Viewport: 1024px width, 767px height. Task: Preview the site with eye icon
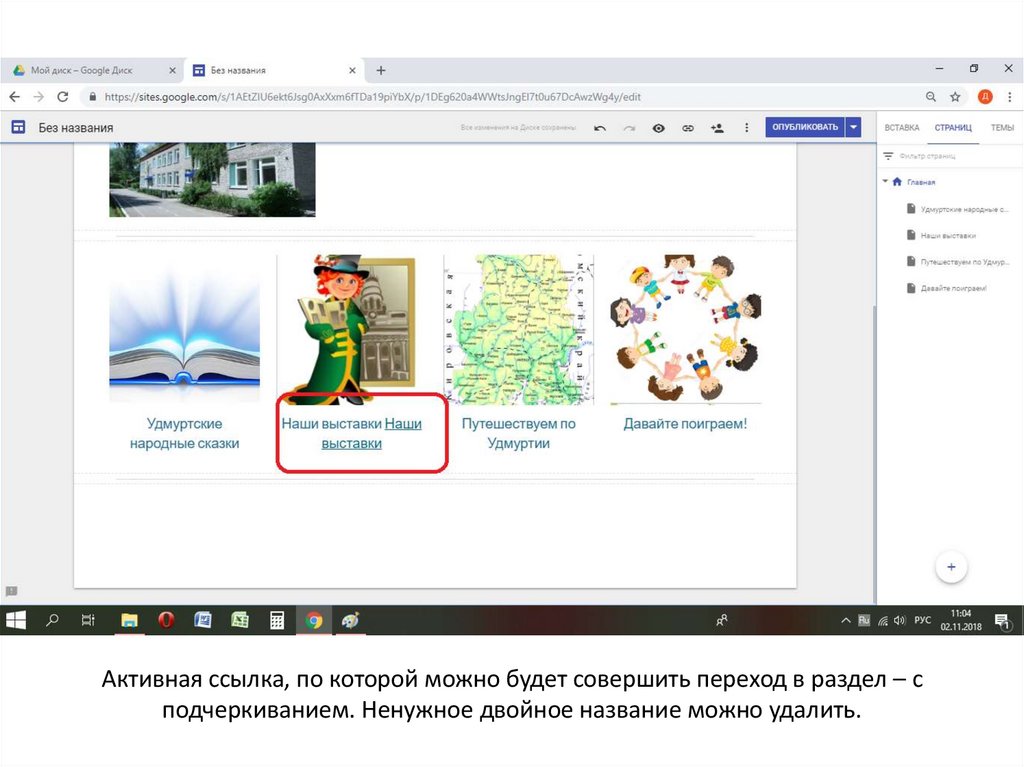point(658,128)
